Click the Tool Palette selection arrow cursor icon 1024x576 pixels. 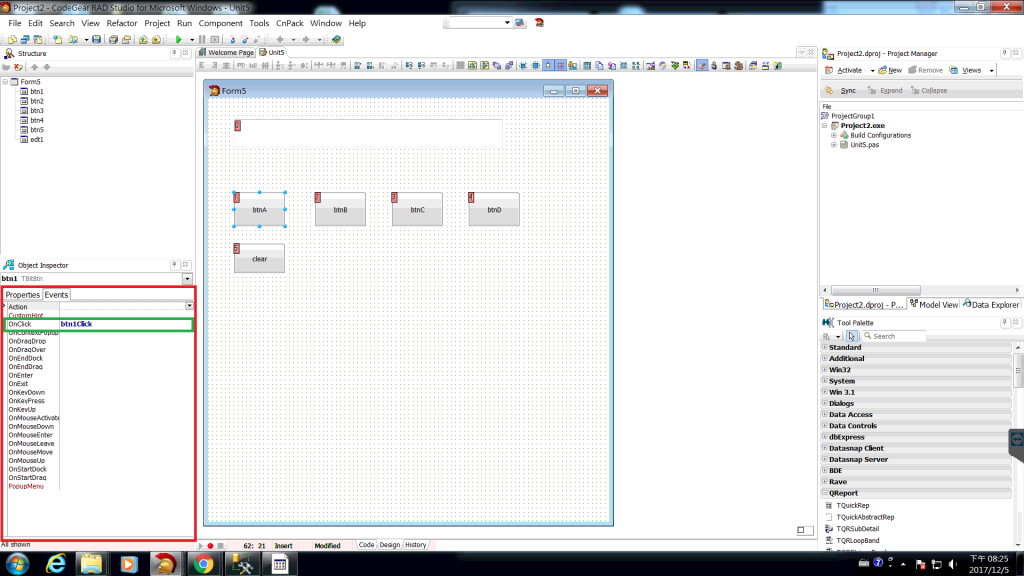click(x=852, y=336)
